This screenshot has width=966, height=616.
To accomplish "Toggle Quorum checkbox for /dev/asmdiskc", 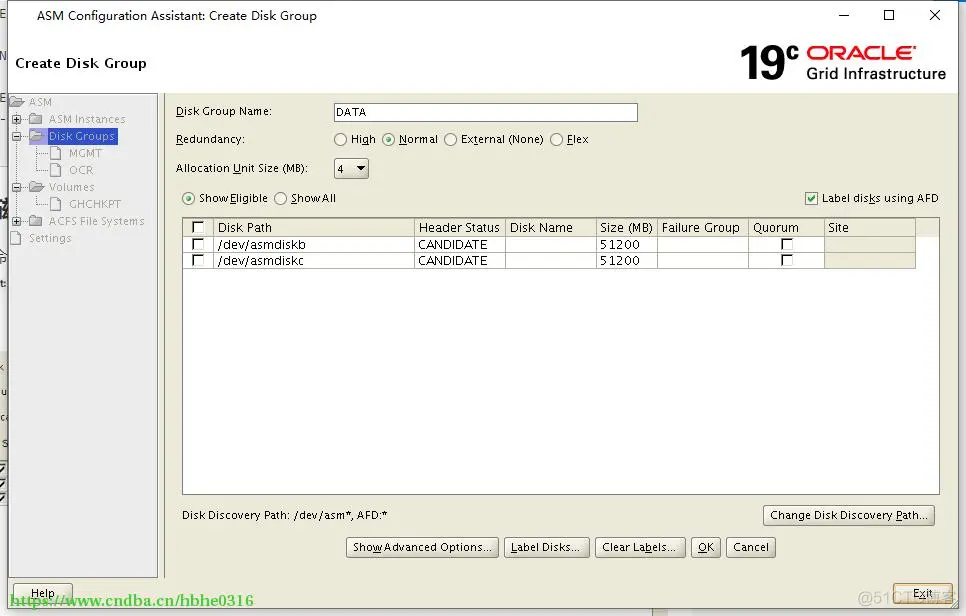I will point(787,261).
